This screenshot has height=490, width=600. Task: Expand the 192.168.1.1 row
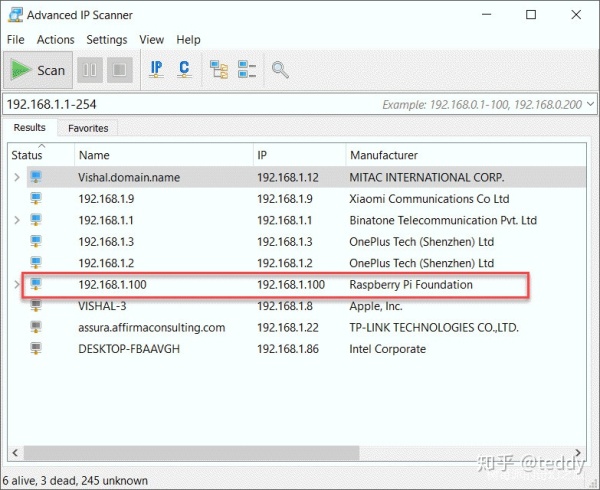[17, 220]
